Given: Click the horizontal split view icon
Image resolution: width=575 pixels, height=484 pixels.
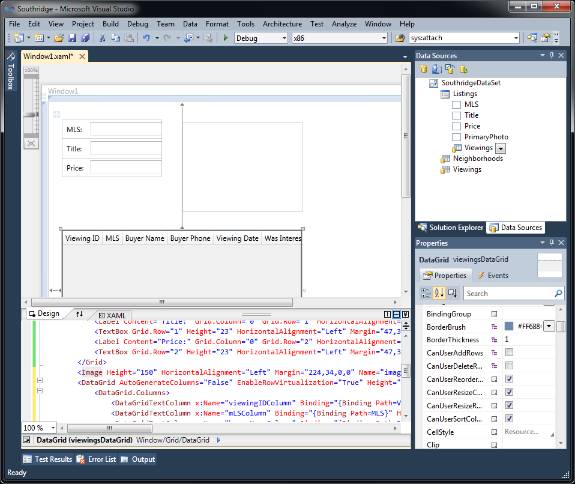Looking at the screenshot, I should coord(396,314).
